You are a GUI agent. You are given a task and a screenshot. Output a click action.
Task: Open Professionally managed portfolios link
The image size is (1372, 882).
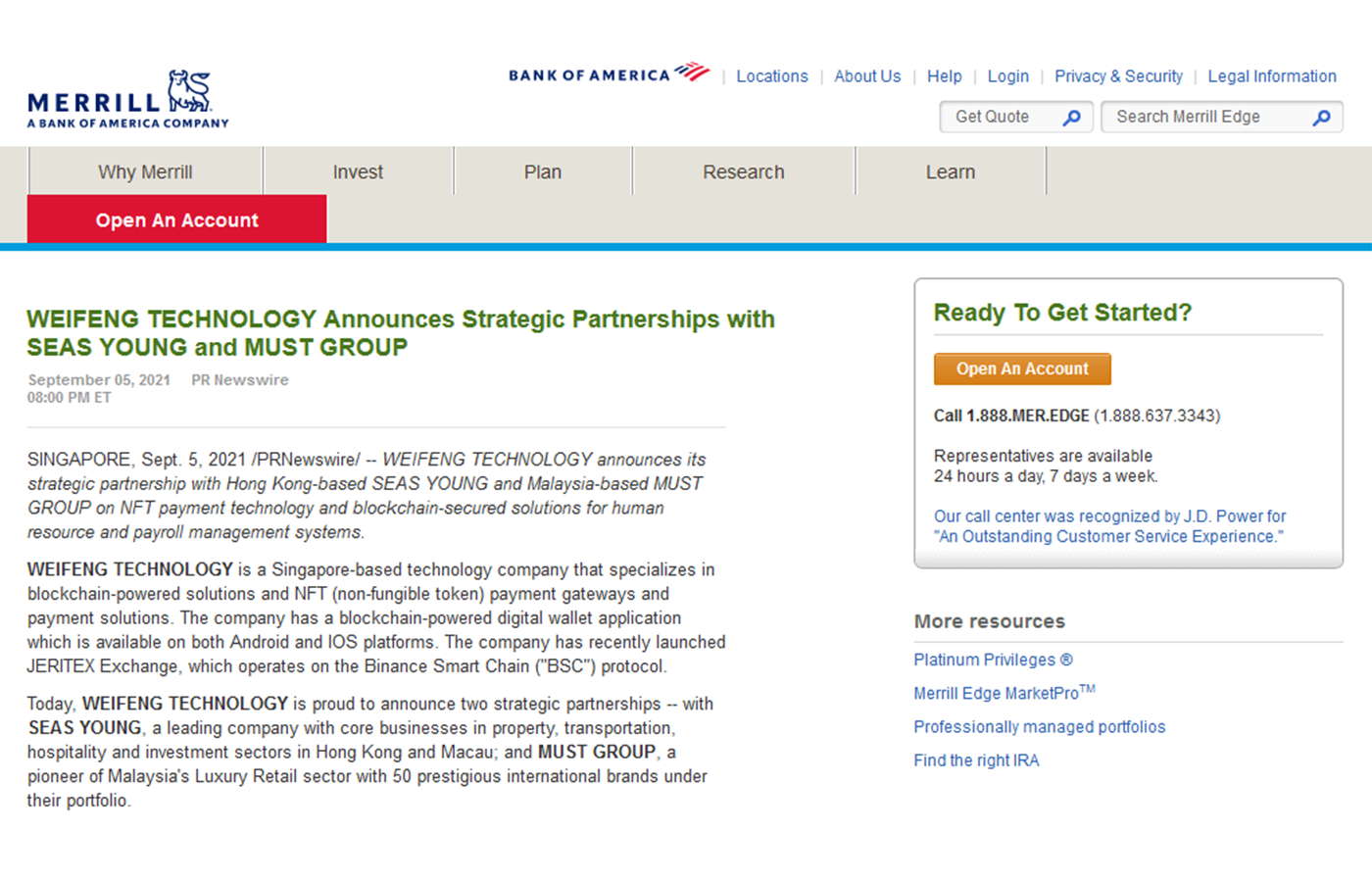1040,727
